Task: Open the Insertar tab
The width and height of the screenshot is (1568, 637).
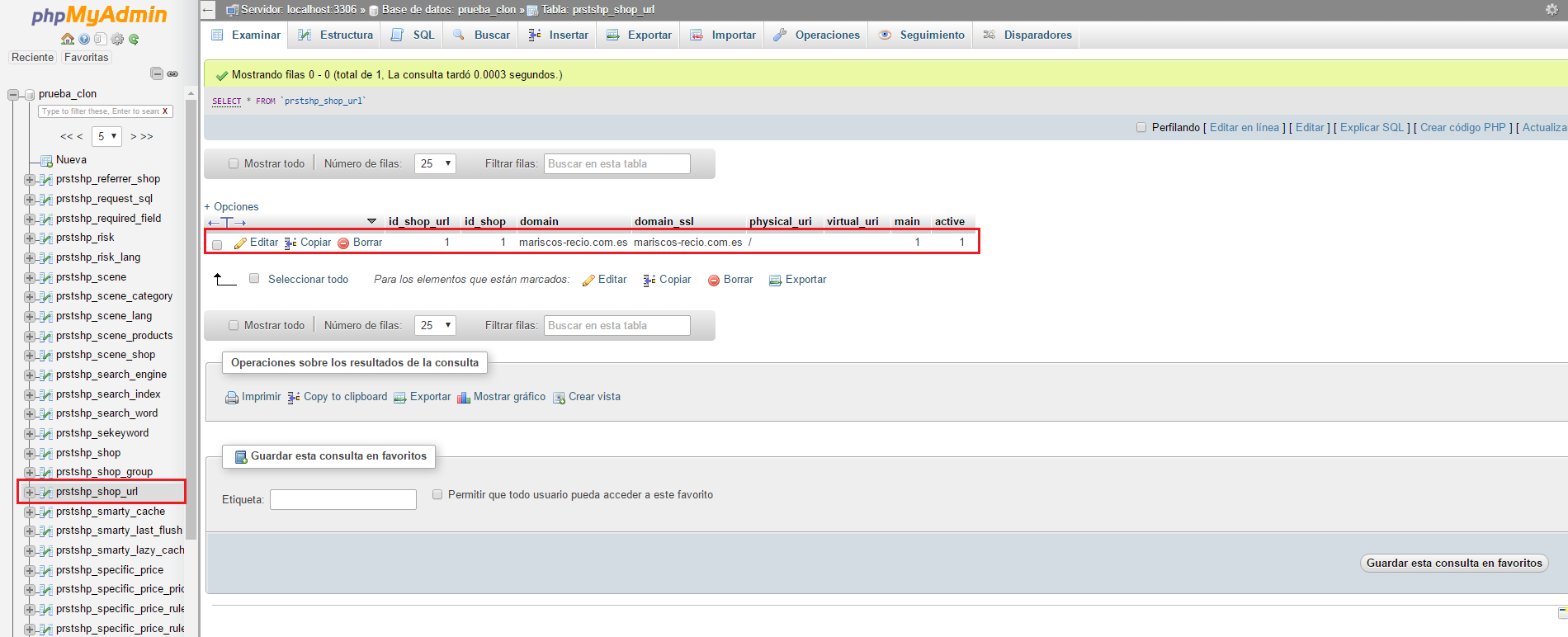Action: 558,35
